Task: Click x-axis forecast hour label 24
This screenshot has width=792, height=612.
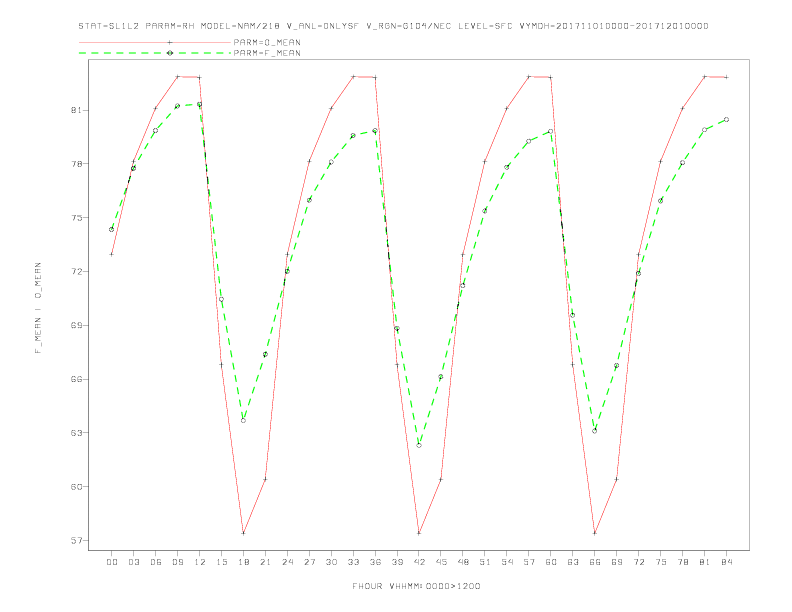Action: tap(287, 562)
